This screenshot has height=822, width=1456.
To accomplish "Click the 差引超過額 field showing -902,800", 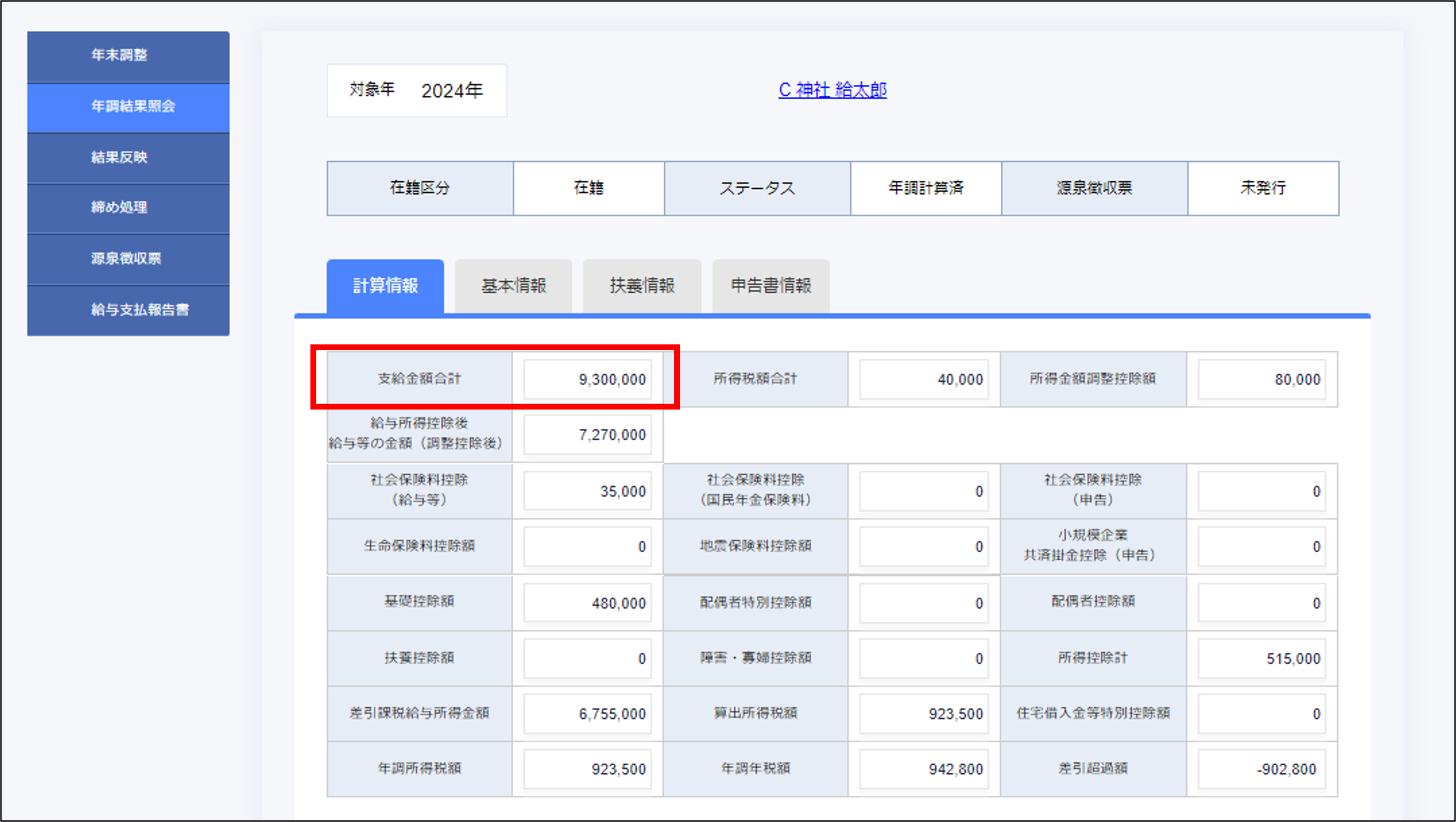I will pos(1262,769).
